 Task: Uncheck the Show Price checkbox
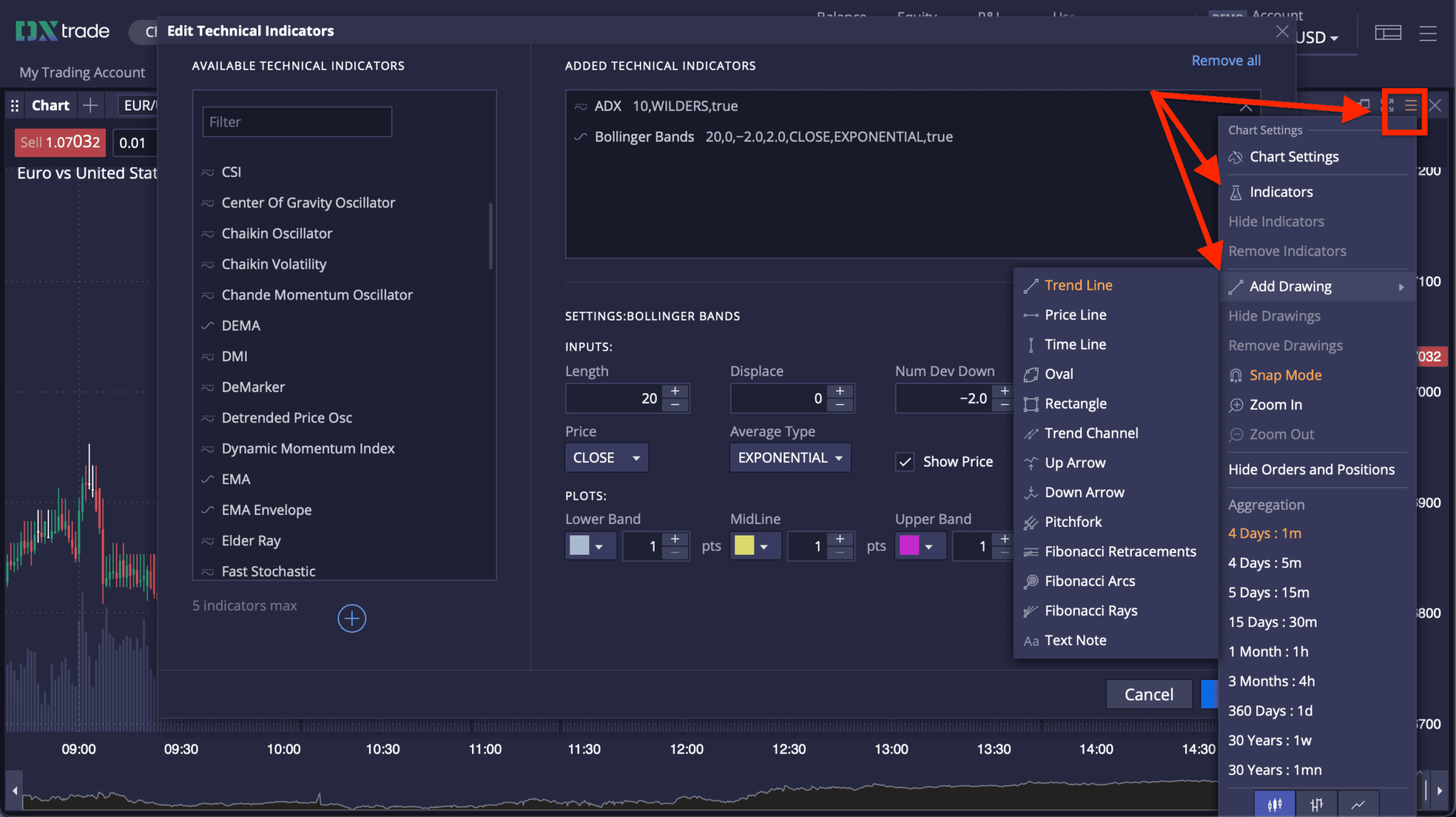click(x=904, y=461)
